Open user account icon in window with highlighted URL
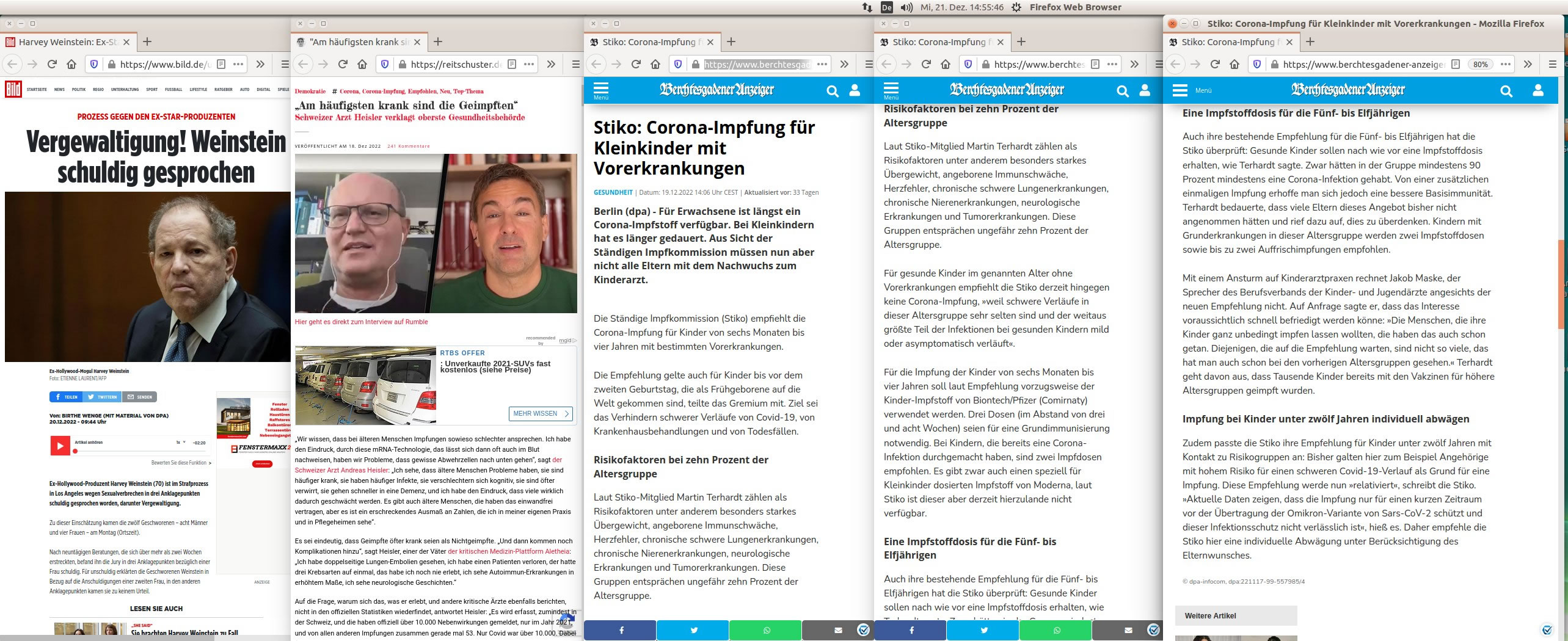Screen dimensions: 1568x641 [x=855, y=90]
